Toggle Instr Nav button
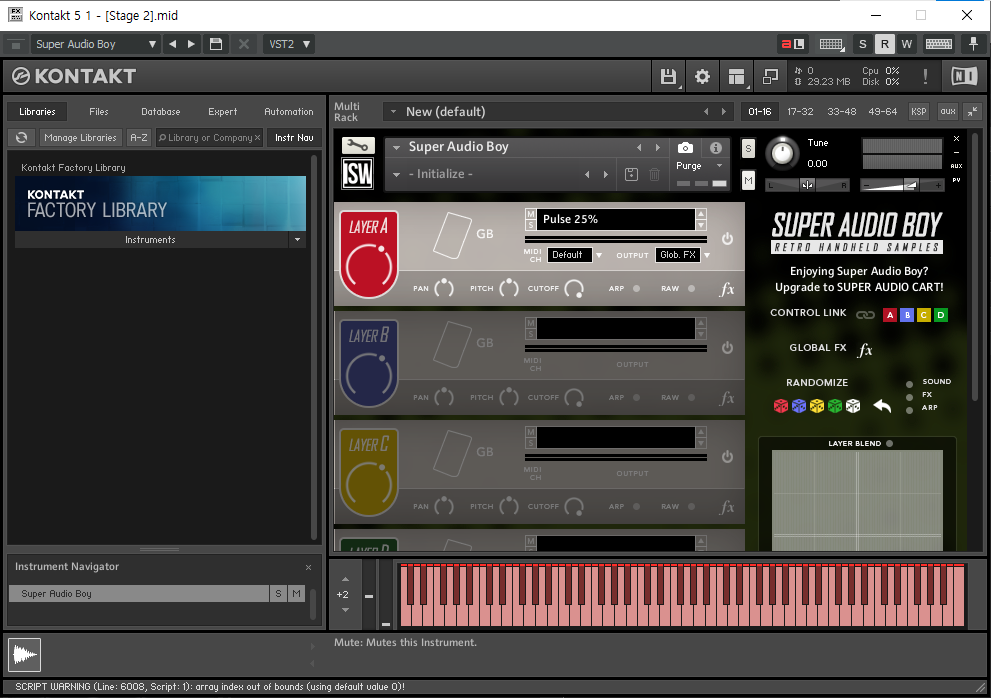Image resolution: width=991 pixels, height=698 pixels. (x=294, y=137)
